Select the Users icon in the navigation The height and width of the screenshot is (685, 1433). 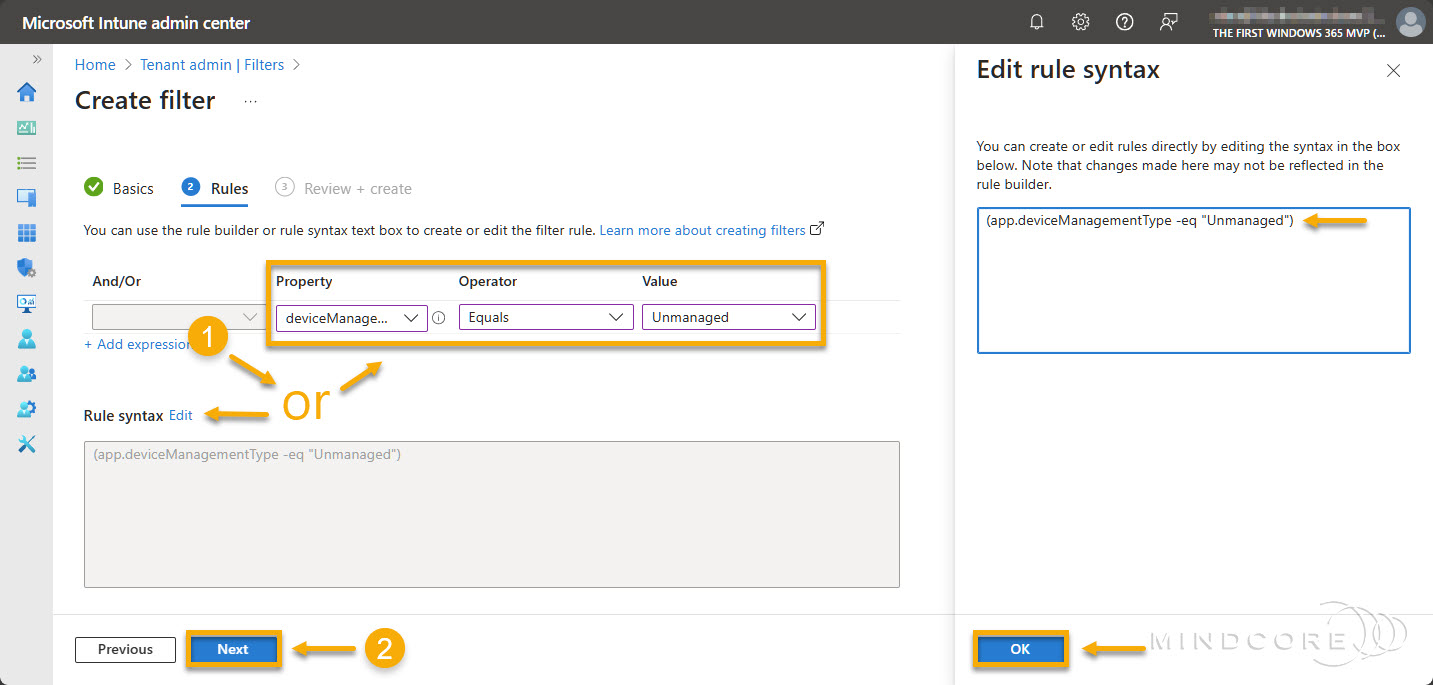pos(26,338)
